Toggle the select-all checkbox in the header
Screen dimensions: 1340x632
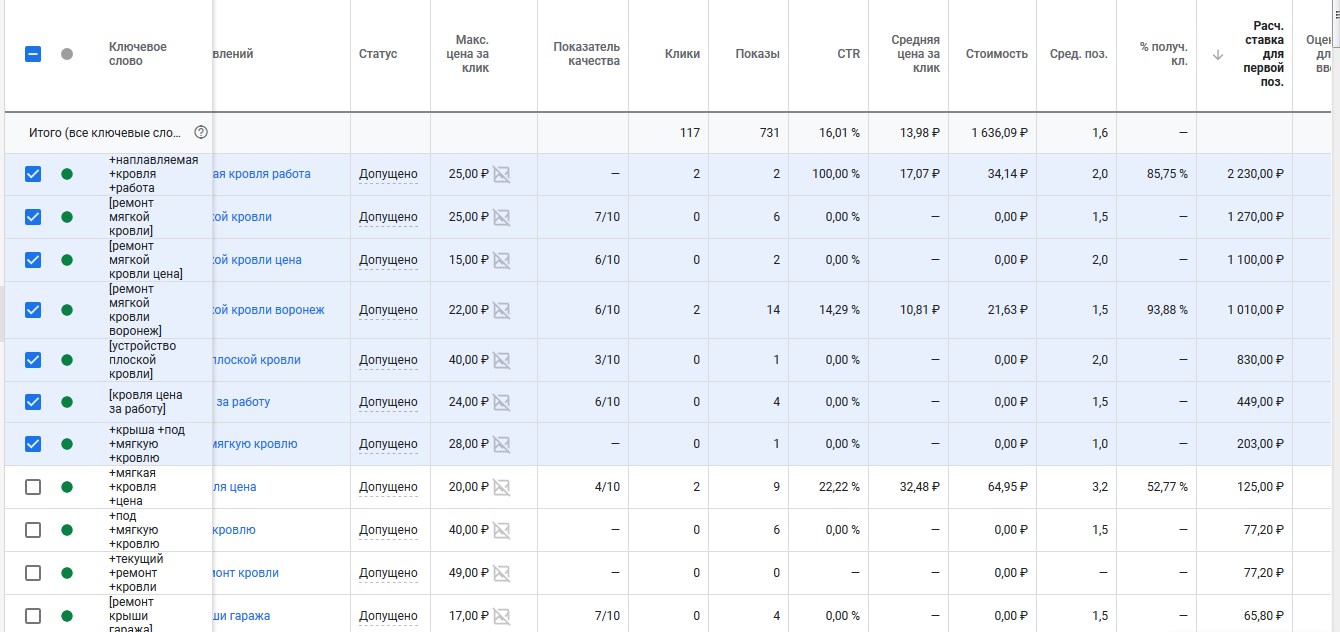[33, 54]
